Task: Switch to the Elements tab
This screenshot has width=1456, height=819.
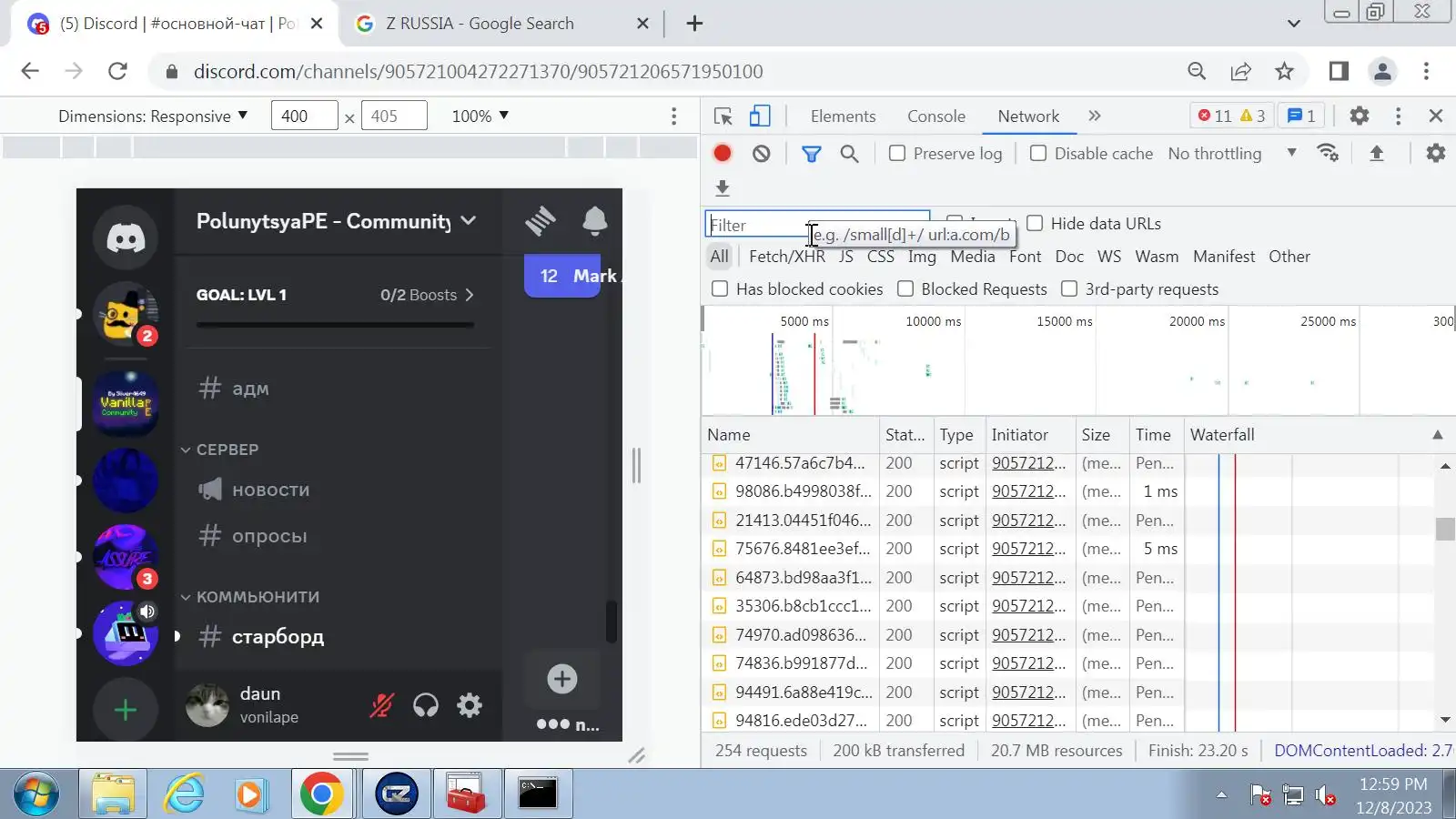Action: [x=844, y=116]
